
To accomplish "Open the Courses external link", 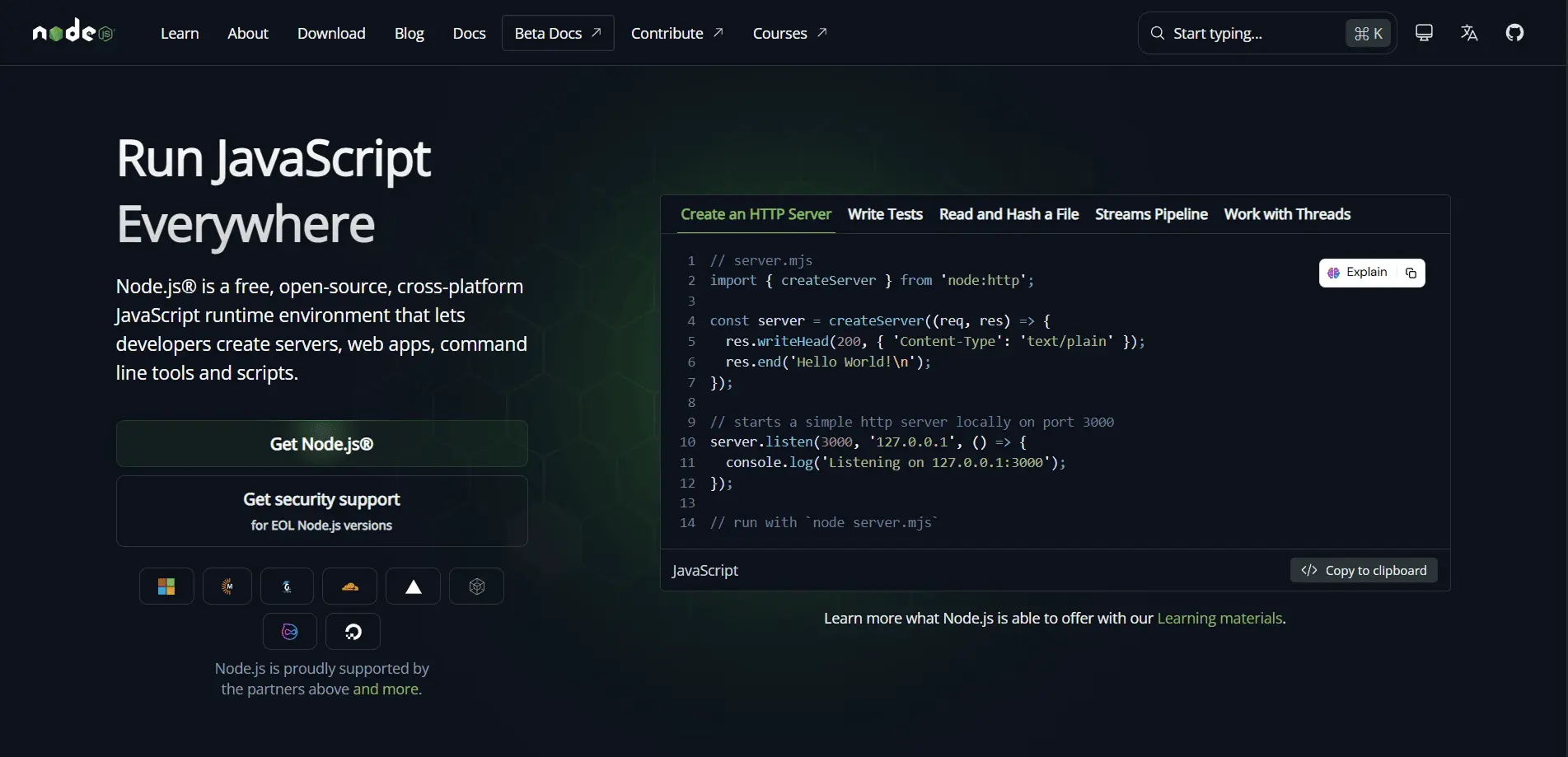I will tap(789, 33).
